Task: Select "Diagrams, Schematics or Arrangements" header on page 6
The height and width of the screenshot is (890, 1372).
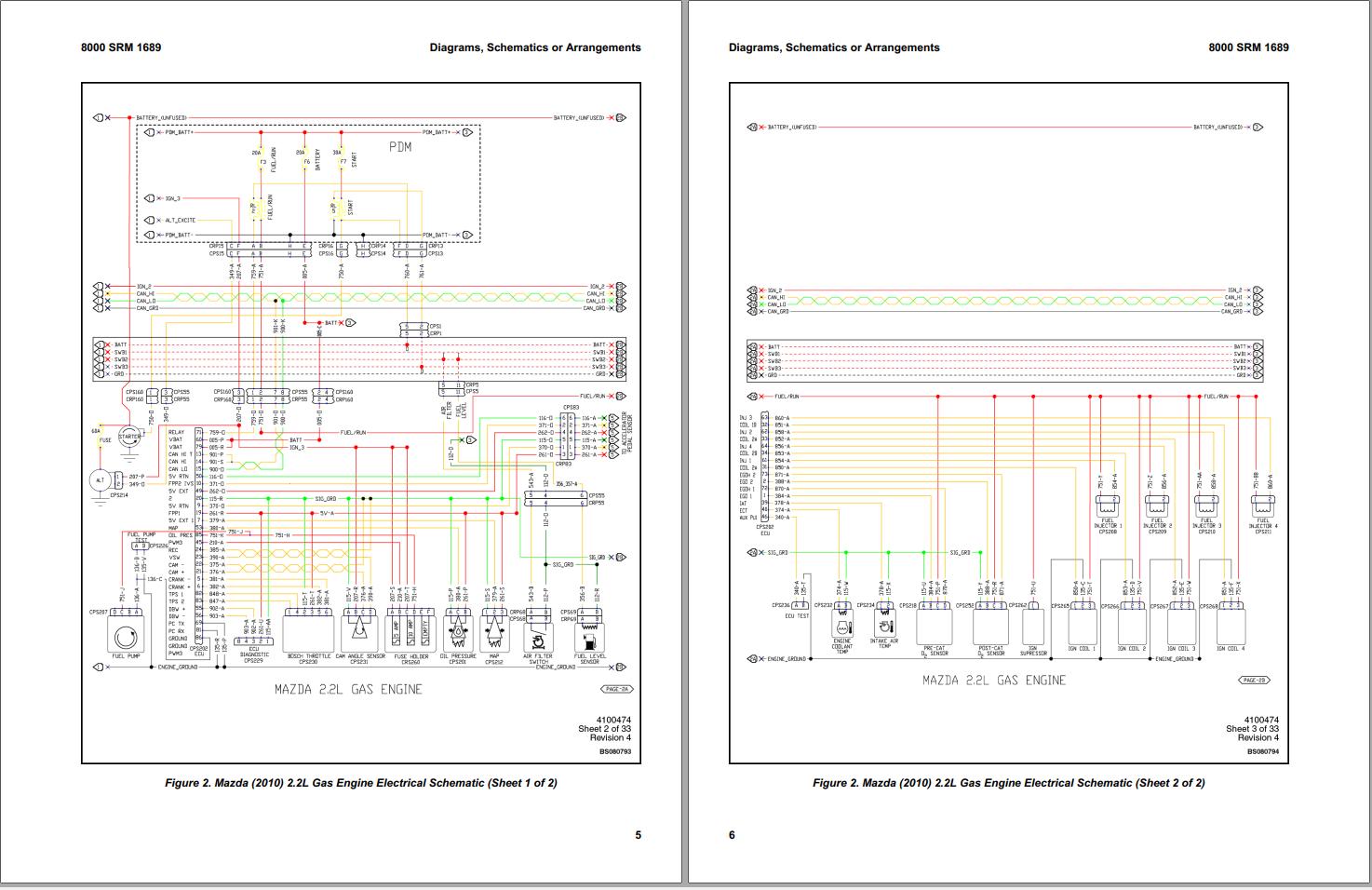Action: (834, 47)
